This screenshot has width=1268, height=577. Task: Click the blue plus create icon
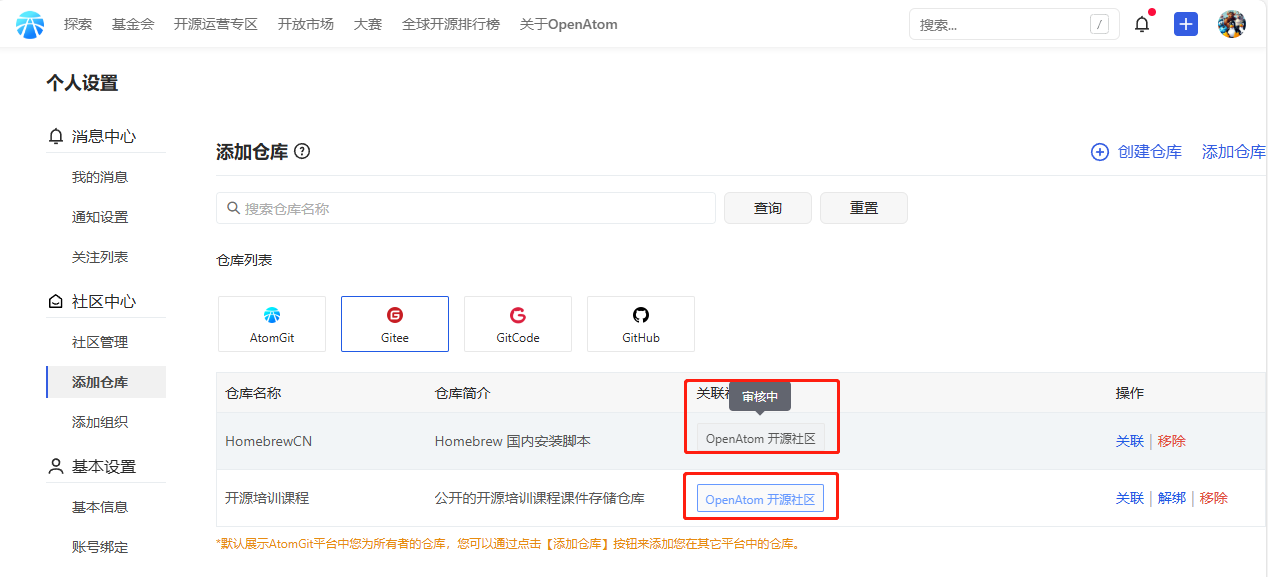pos(1186,24)
